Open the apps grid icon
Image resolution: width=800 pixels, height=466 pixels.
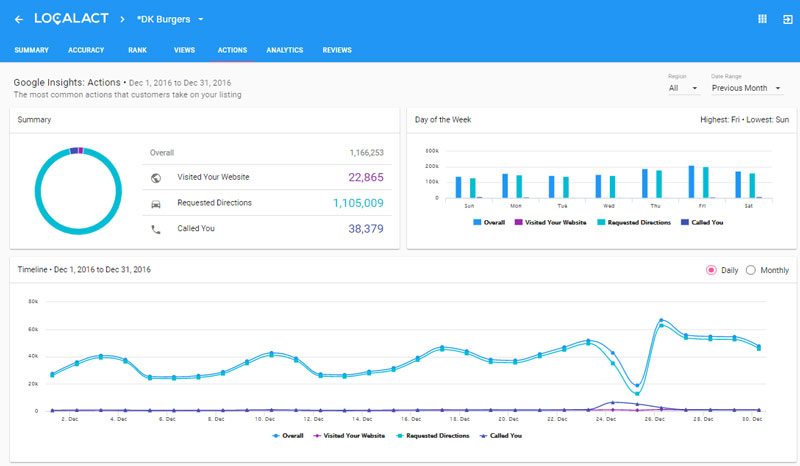(762, 19)
